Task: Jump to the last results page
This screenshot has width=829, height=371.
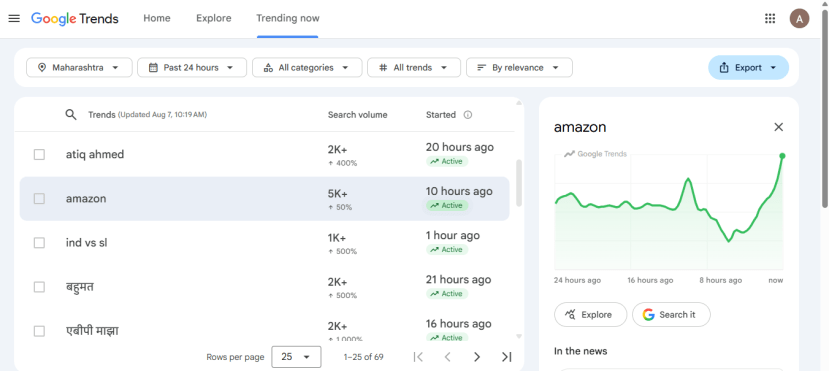Action: (x=506, y=357)
